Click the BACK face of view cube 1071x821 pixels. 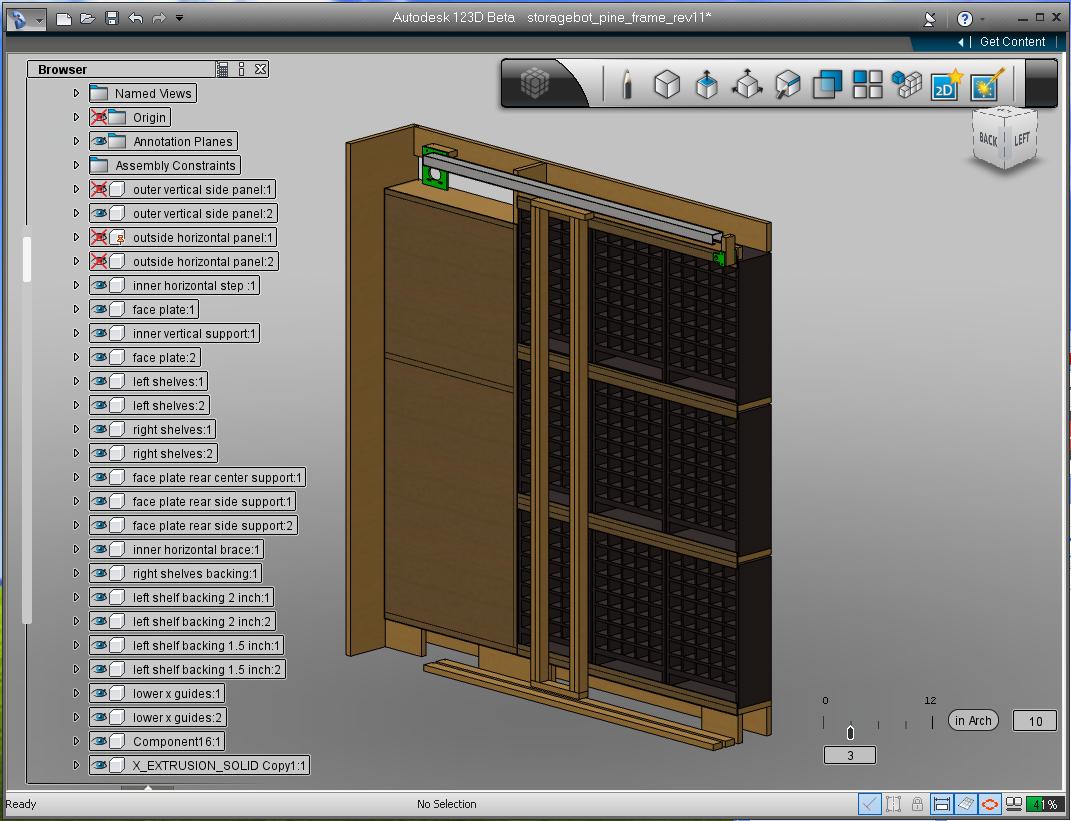click(x=988, y=139)
